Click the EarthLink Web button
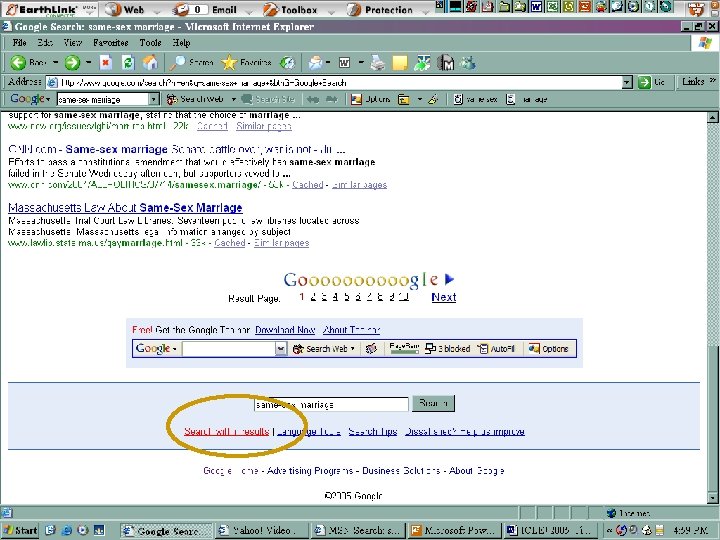 [125, 9]
